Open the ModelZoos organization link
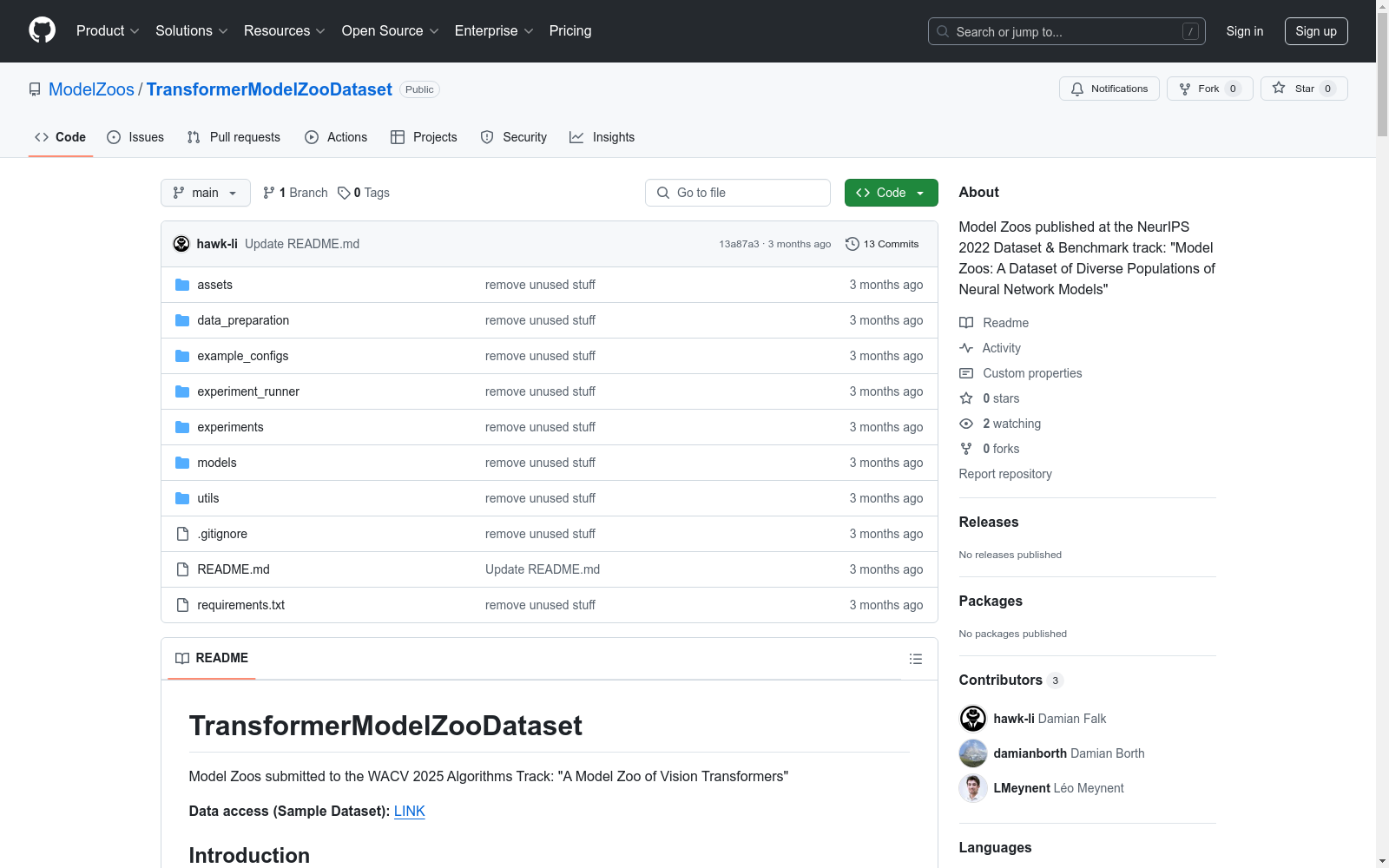 [x=91, y=89]
